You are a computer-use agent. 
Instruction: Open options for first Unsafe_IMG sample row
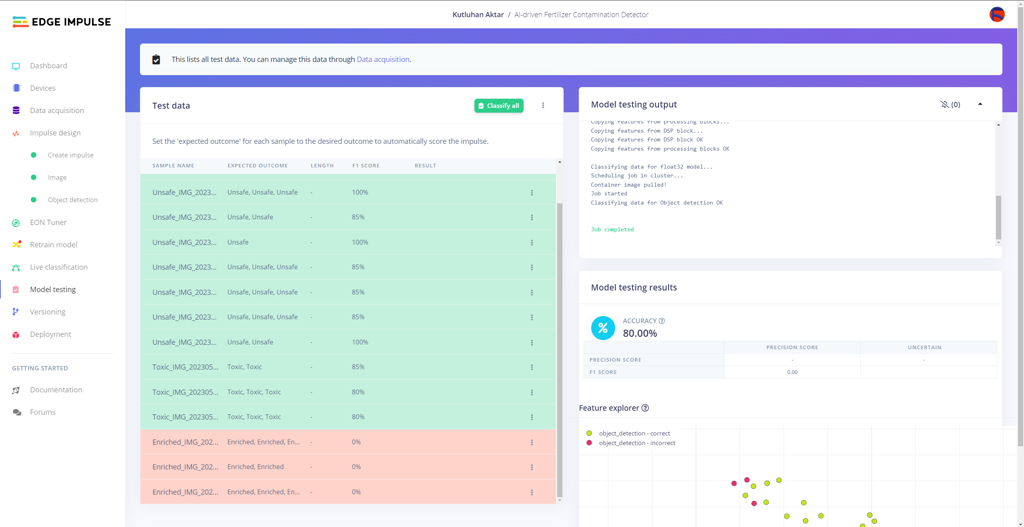[532, 193]
